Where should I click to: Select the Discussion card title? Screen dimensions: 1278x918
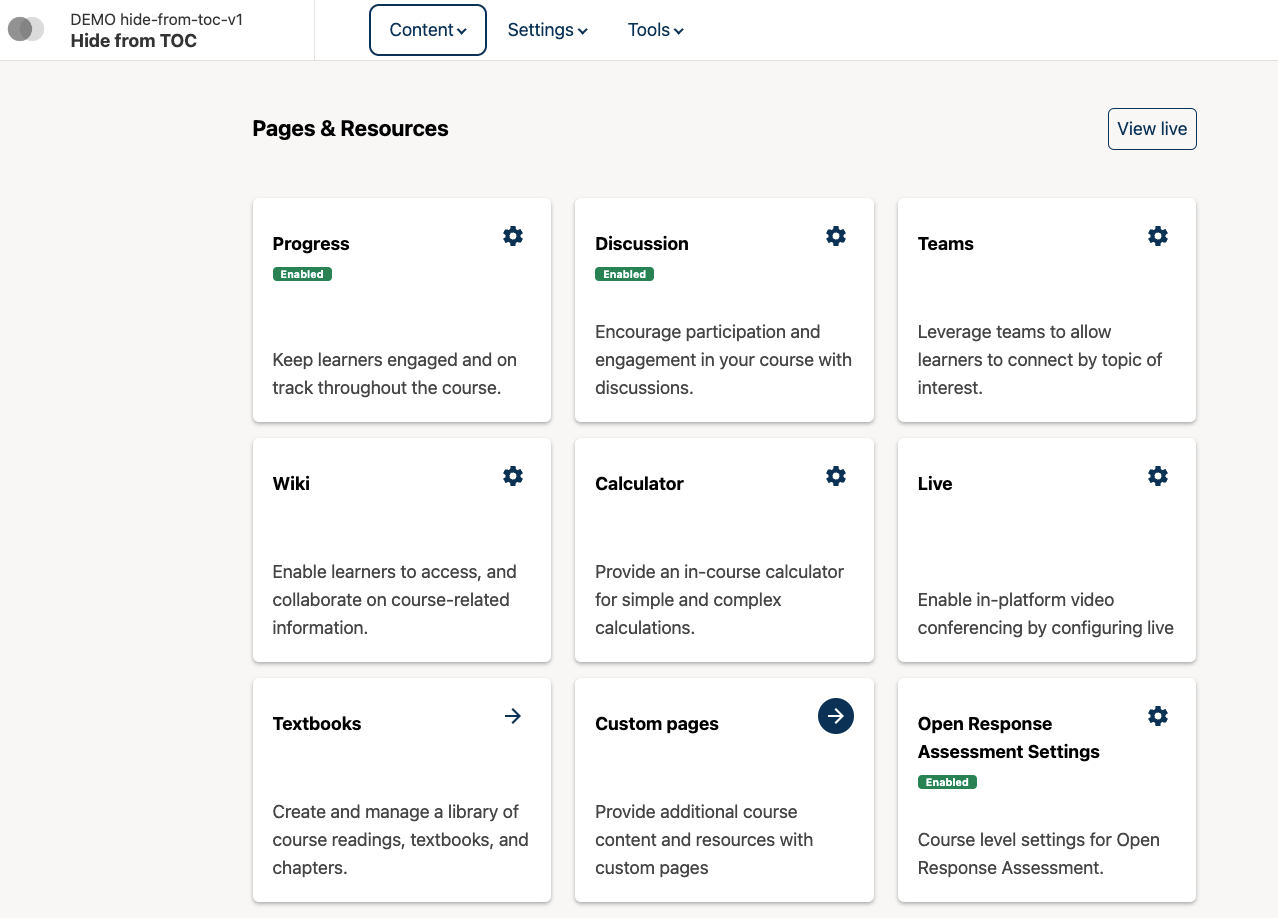click(642, 244)
